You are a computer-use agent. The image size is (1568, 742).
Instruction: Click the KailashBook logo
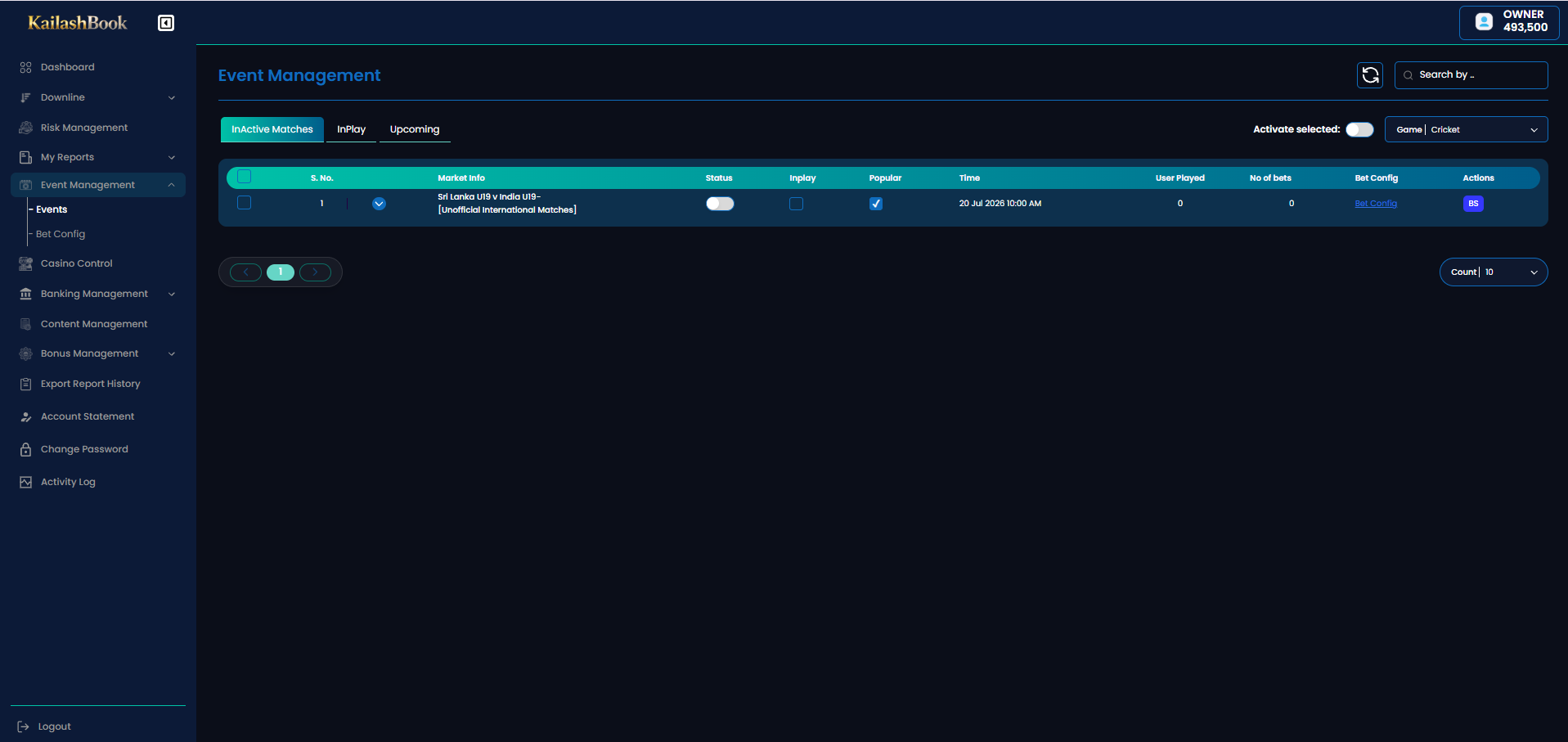point(78,23)
